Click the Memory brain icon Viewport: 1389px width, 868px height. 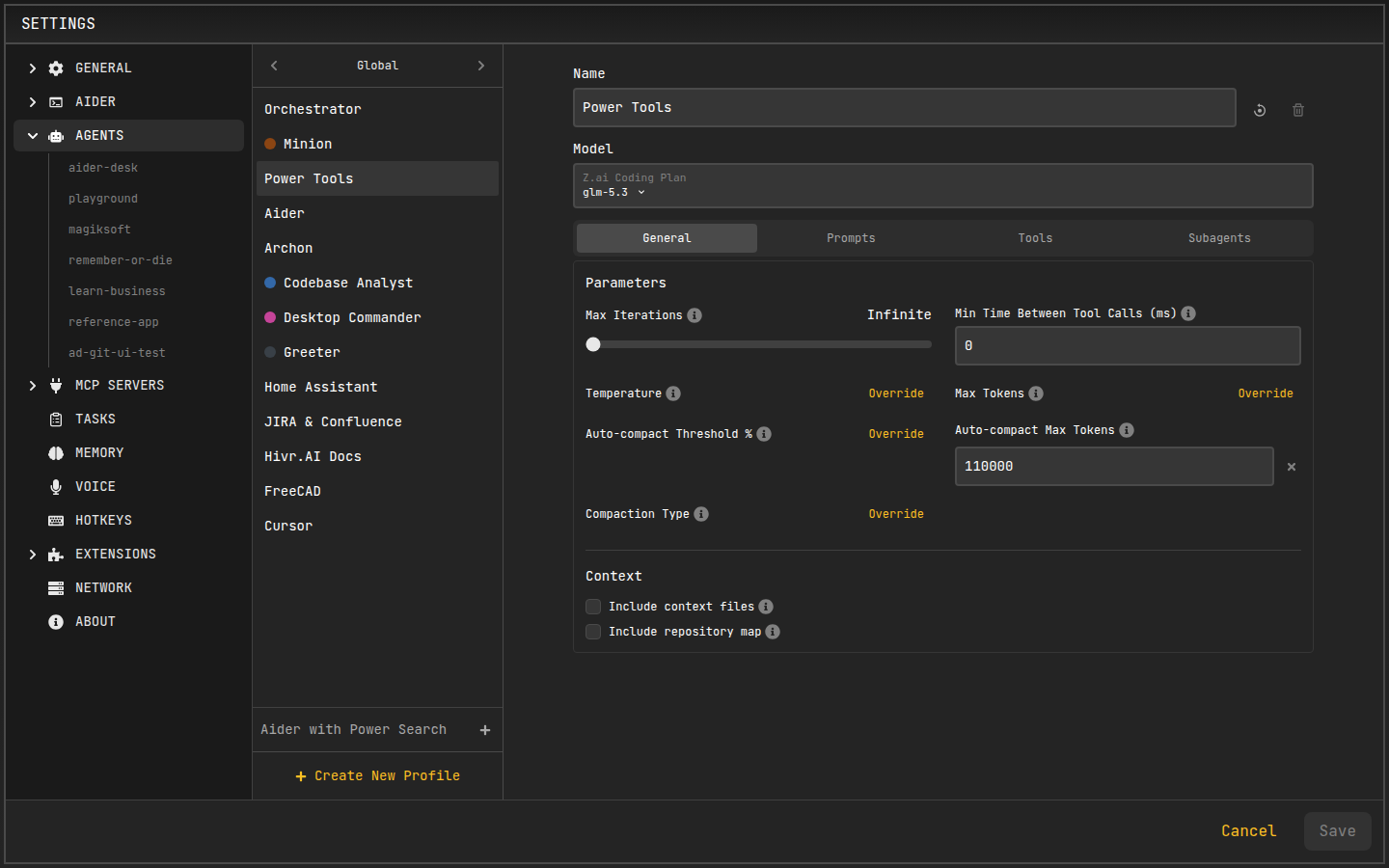[56, 452]
